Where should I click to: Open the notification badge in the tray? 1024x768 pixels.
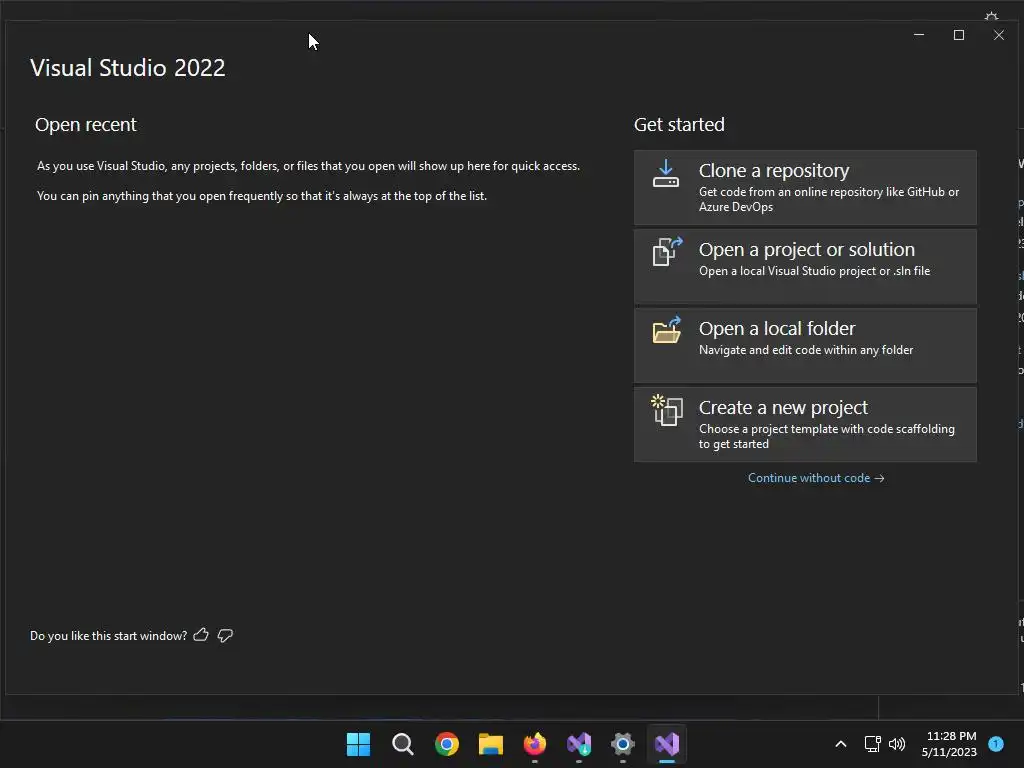coord(996,743)
